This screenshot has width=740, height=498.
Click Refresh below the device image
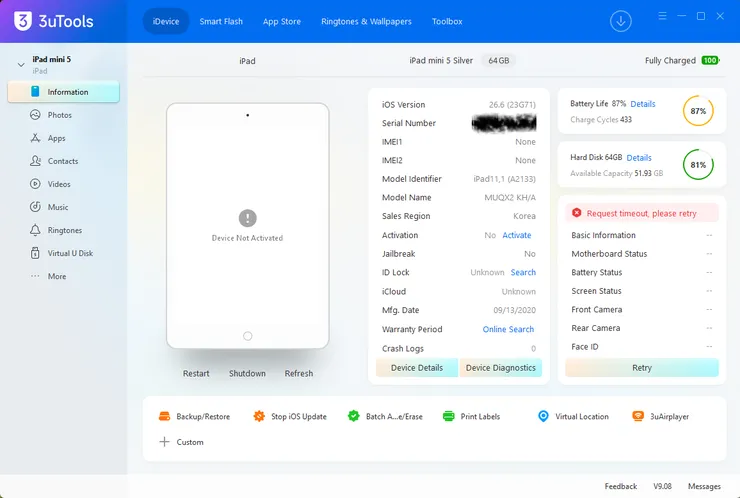(x=299, y=373)
